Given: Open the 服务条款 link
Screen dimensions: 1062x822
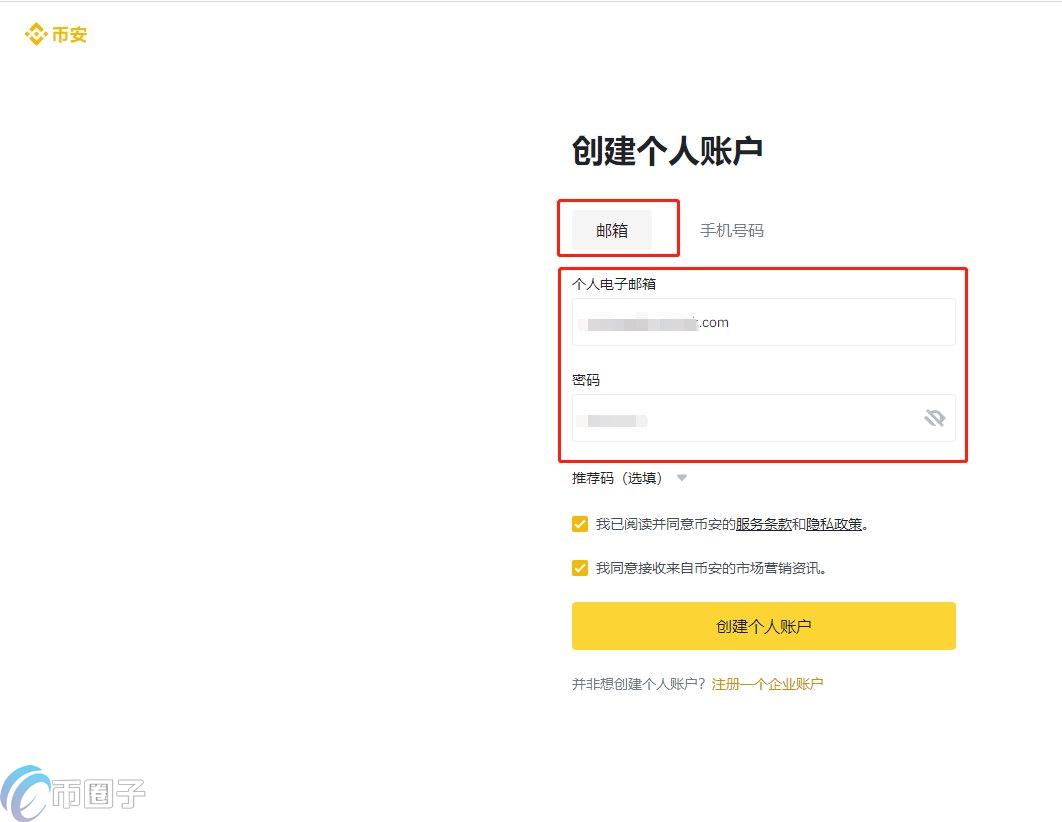Looking at the screenshot, I should 763,524.
